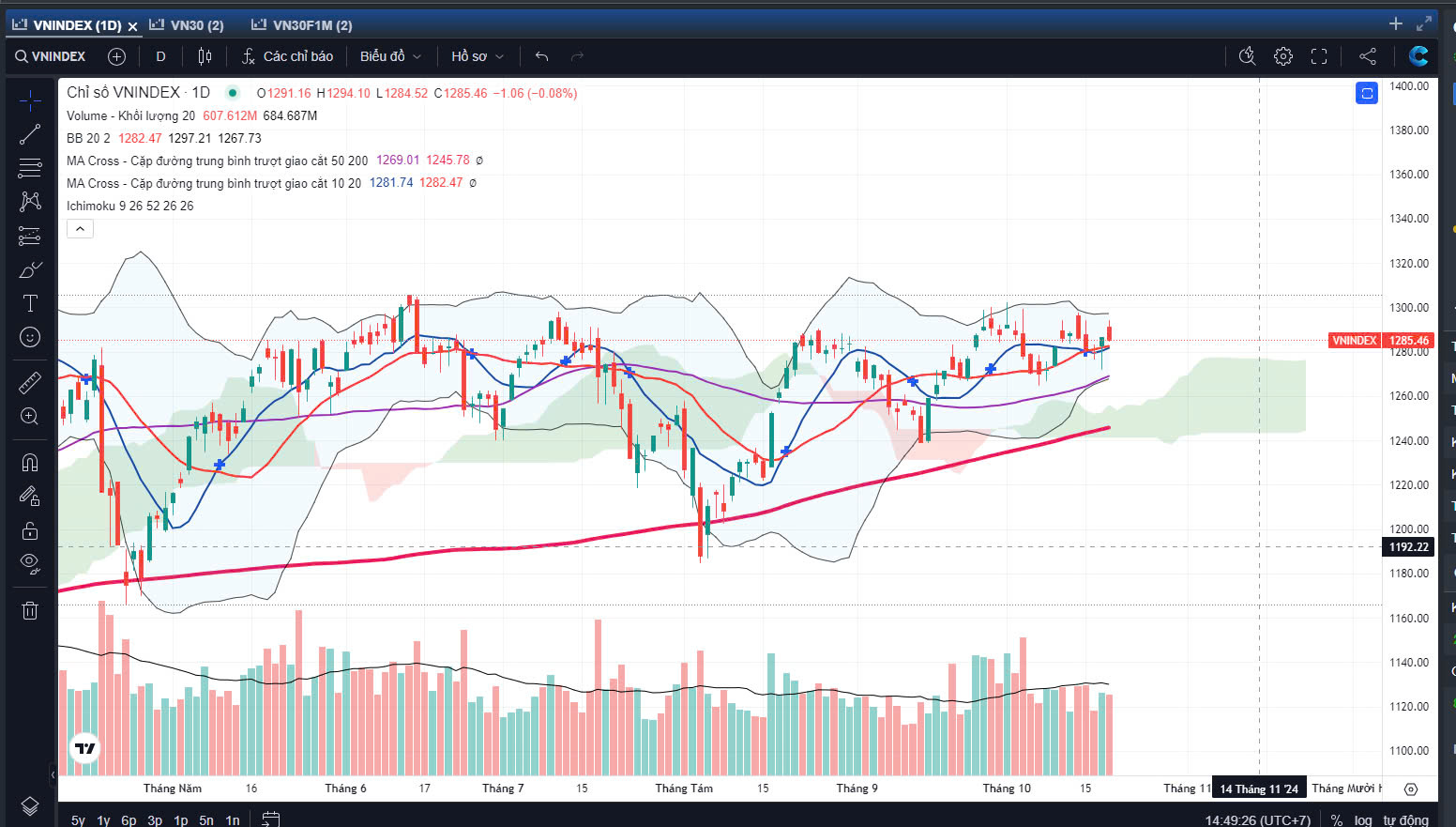
Task: Open the object tree layers panel
Action: point(30,806)
